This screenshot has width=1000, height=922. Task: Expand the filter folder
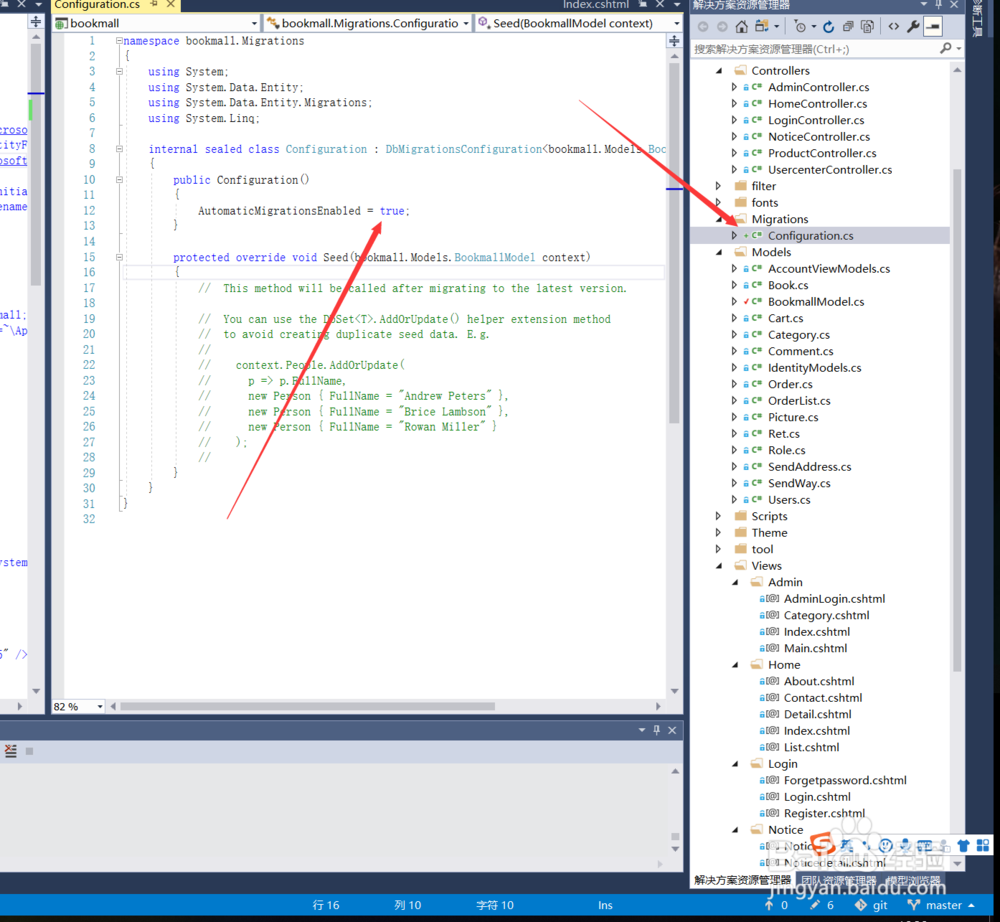(719, 186)
